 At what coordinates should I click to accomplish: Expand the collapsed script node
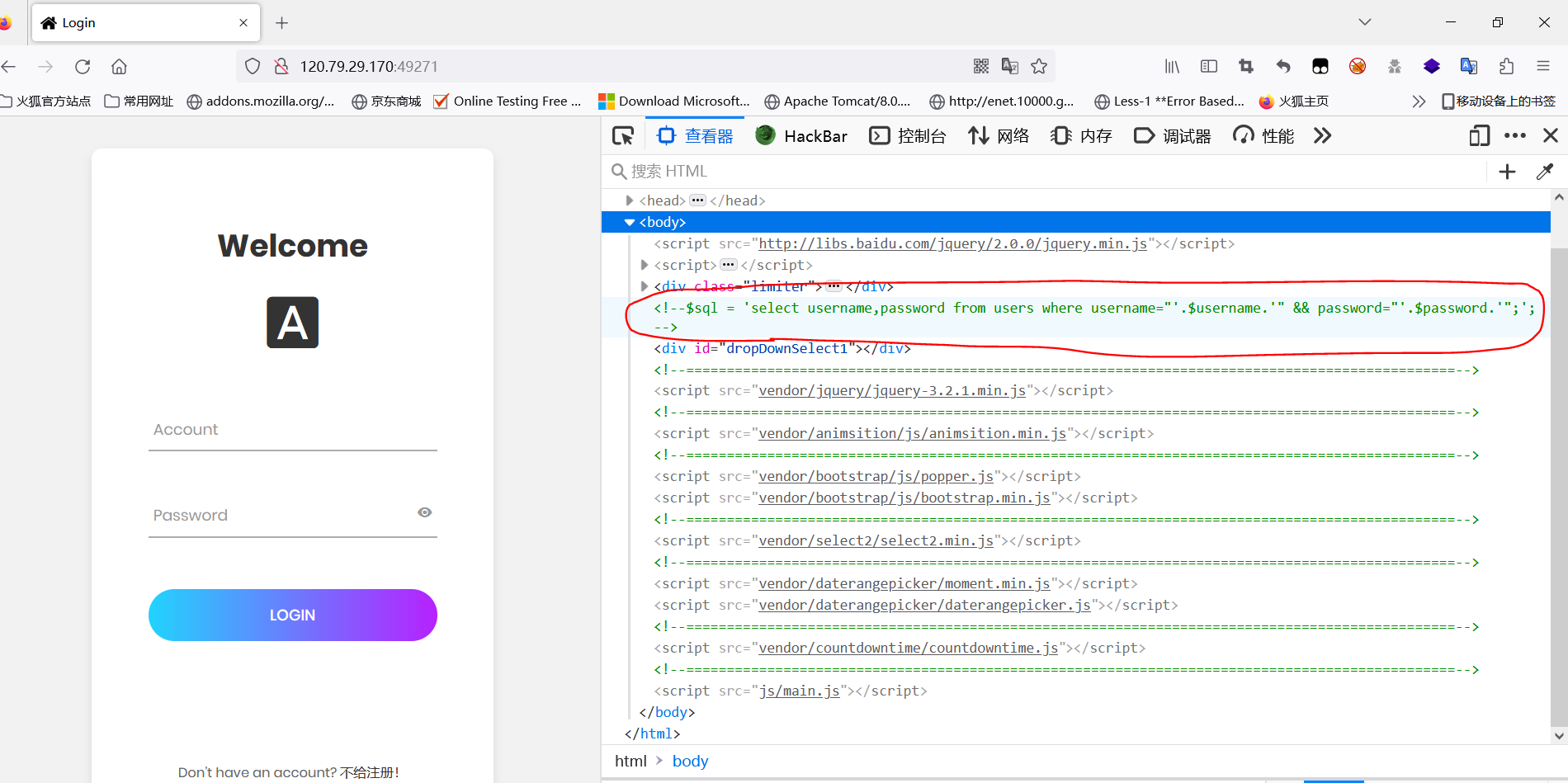pos(645,265)
